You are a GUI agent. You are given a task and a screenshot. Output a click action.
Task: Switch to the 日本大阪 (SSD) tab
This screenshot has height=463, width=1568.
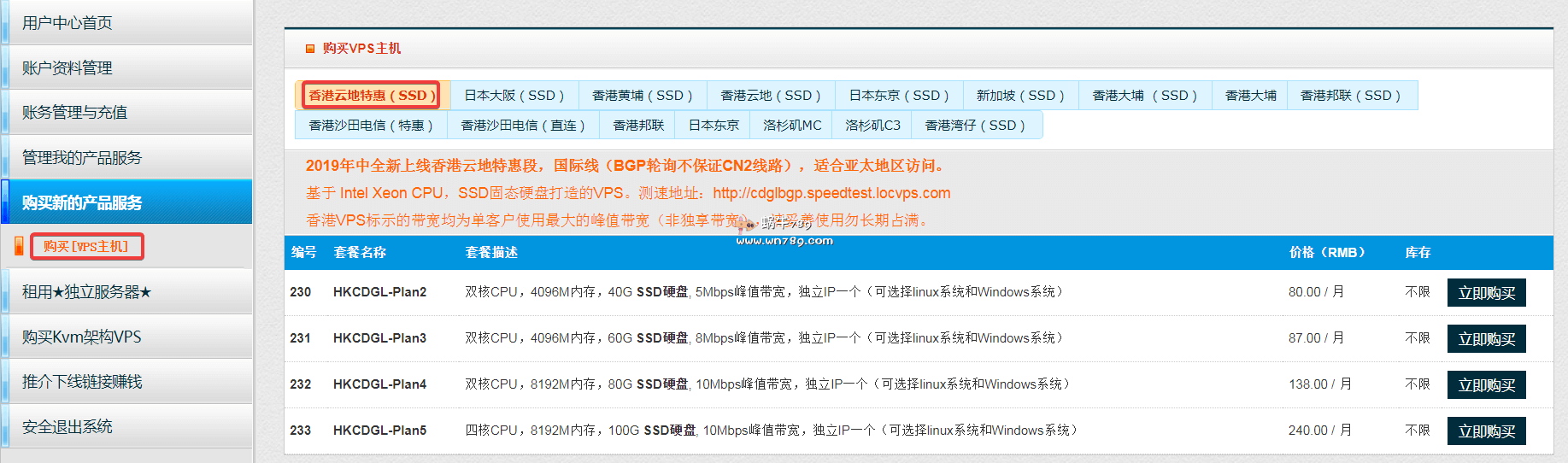[514, 96]
